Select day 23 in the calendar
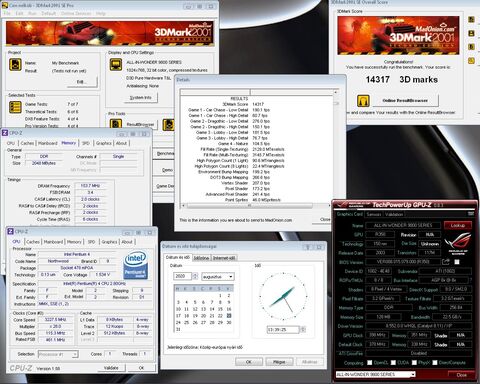The width and height of the screenshot is (480, 384). [x=229, y=316]
